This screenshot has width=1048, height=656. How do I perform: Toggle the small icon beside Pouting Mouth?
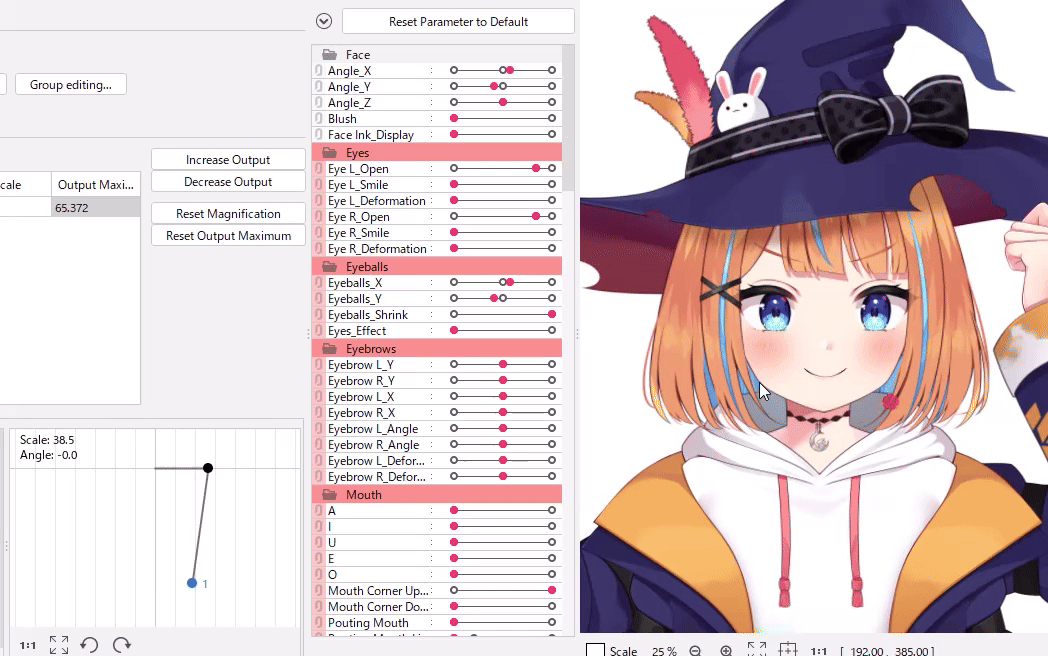point(319,623)
